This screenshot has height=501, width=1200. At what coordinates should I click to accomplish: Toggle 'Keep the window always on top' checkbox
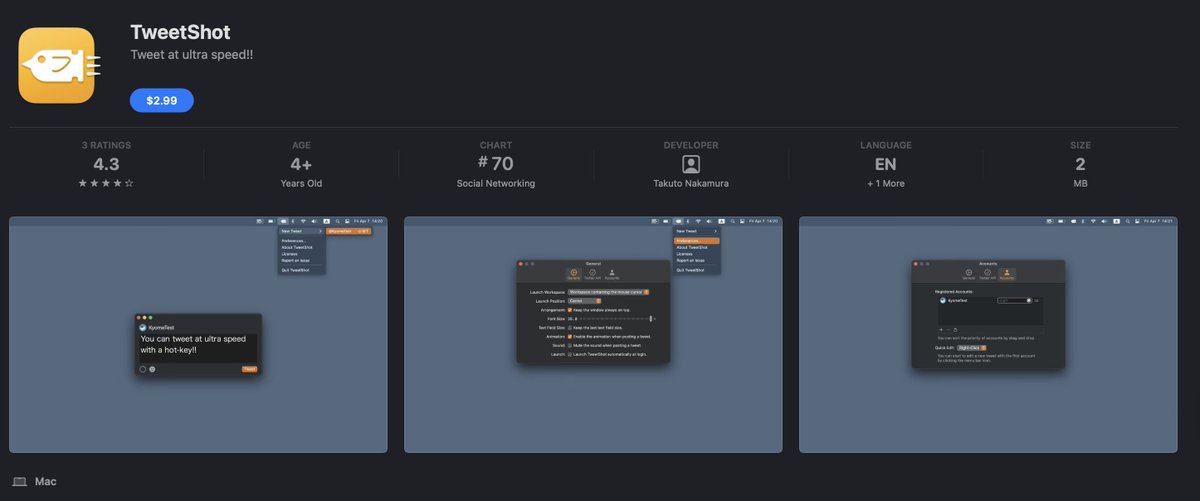point(570,310)
